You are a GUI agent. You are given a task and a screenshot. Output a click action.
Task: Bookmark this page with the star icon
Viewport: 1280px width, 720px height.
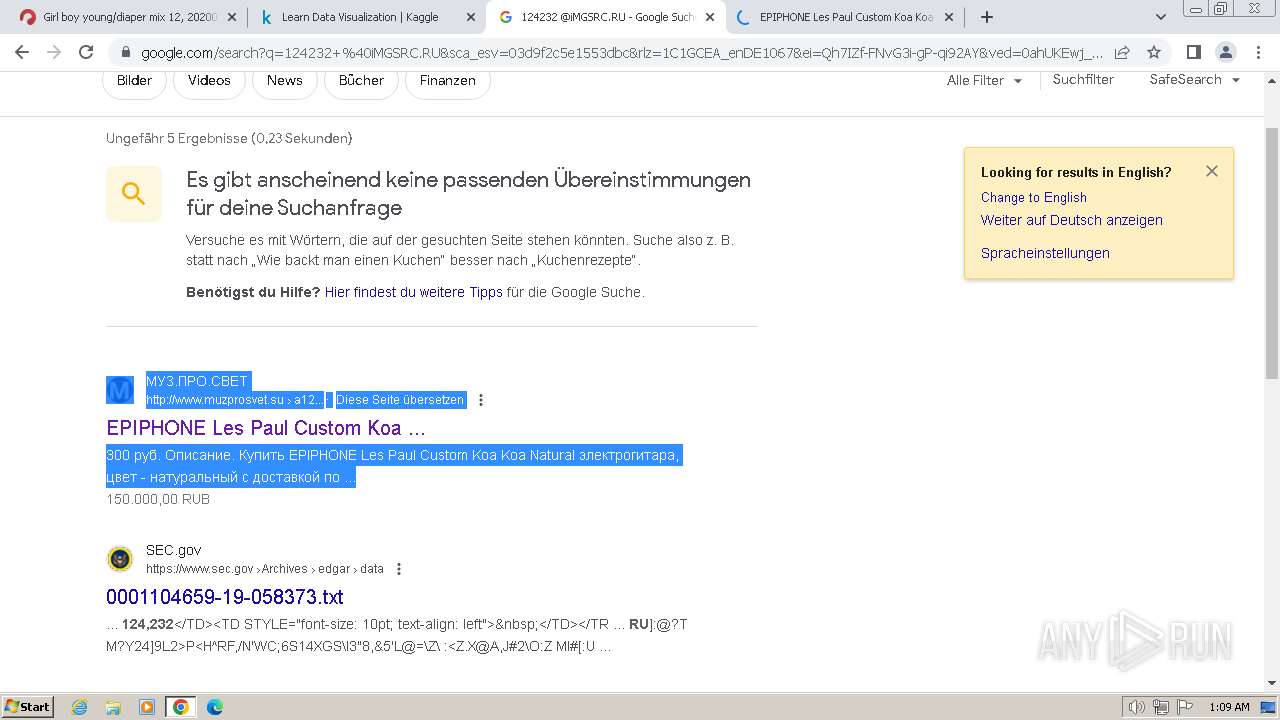click(1154, 52)
